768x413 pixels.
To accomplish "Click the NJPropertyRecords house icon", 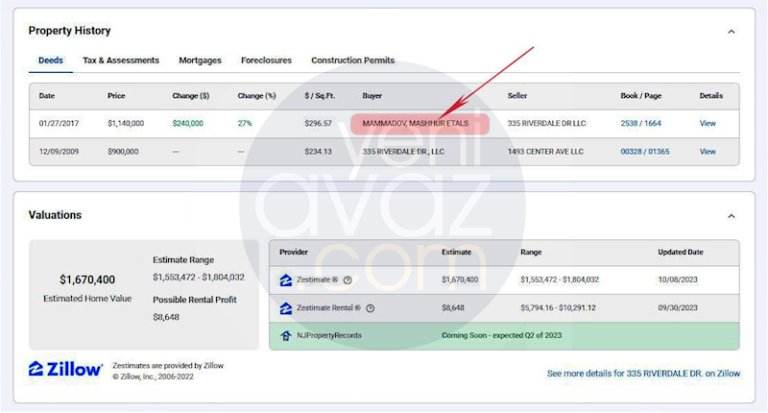I will click(286, 336).
